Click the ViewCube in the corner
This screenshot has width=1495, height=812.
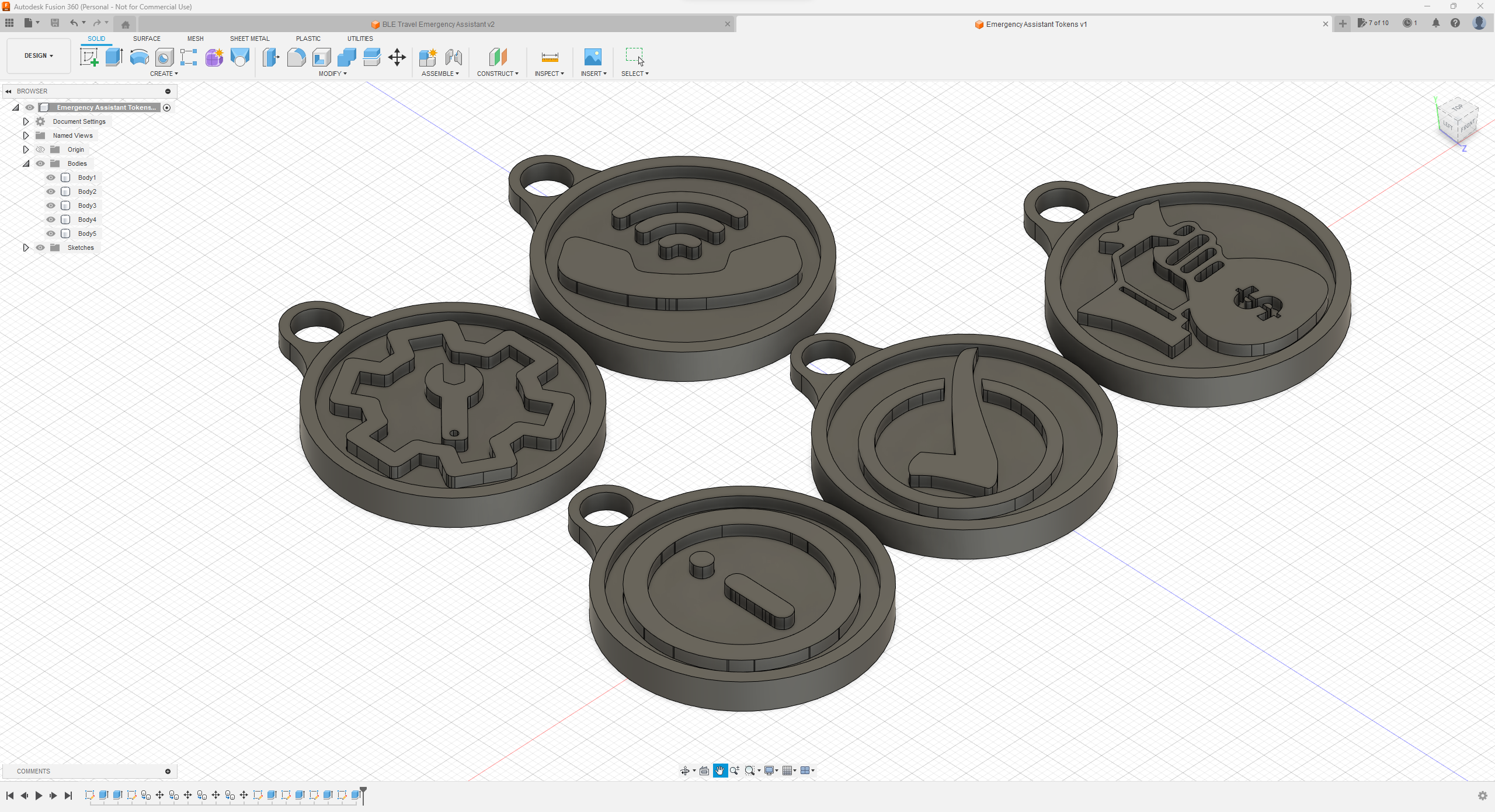pyautogui.click(x=1458, y=121)
